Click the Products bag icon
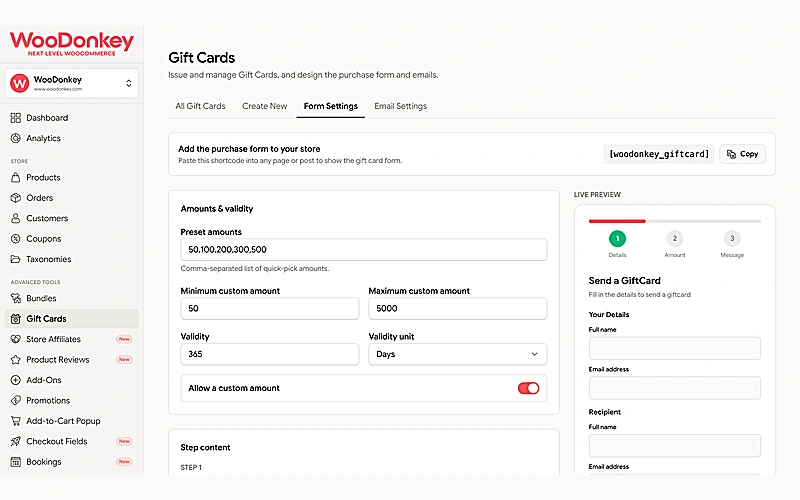Screen dimensions: 800x500 click(x=16, y=178)
